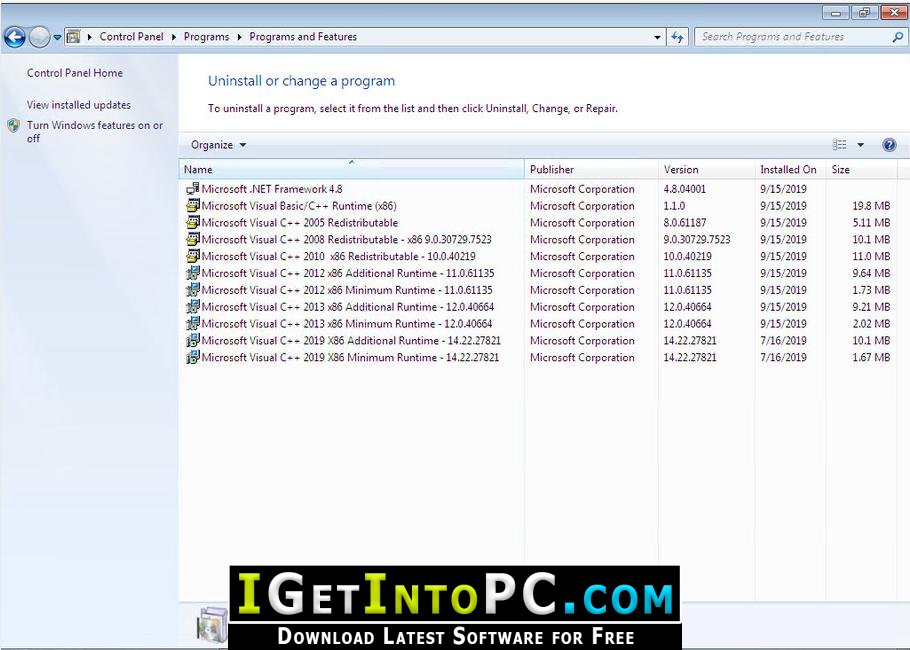
Task: Open More options view dropdown arrow
Action: [x=861, y=145]
